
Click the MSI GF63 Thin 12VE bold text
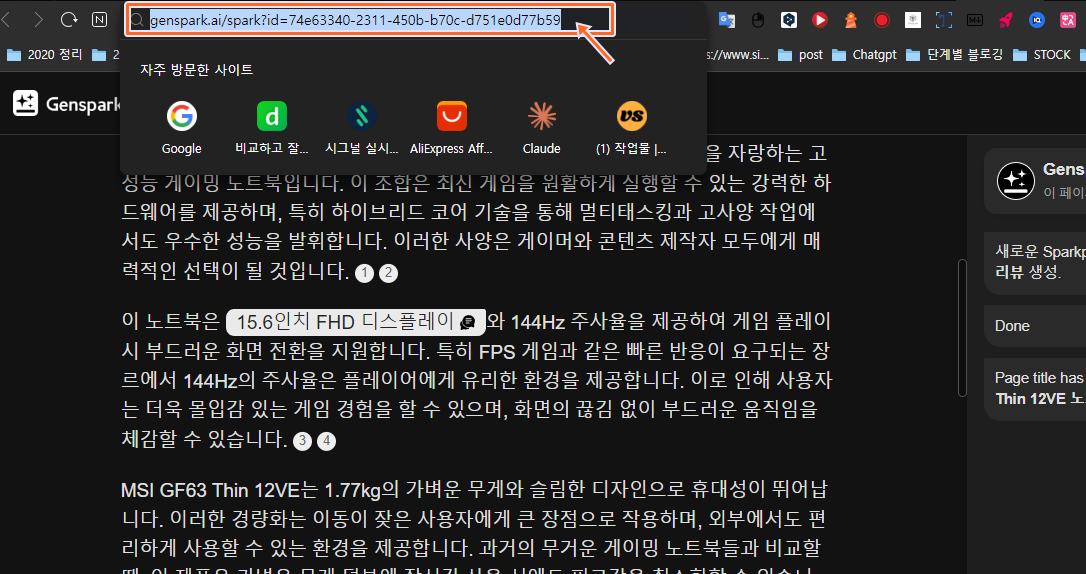pyautogui.click(x=211, y=491)
